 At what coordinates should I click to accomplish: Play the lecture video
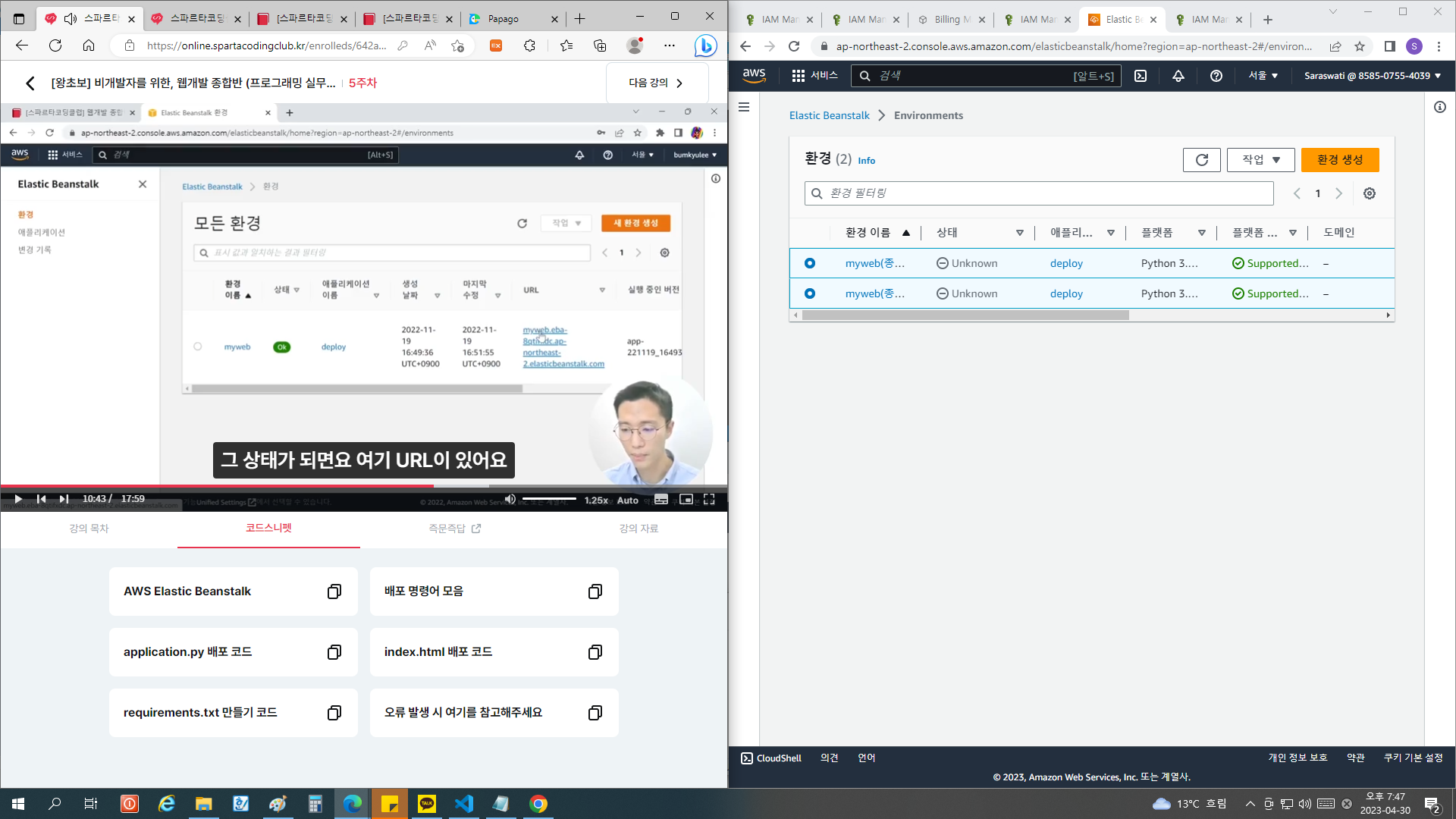click(x=18, y=499)
